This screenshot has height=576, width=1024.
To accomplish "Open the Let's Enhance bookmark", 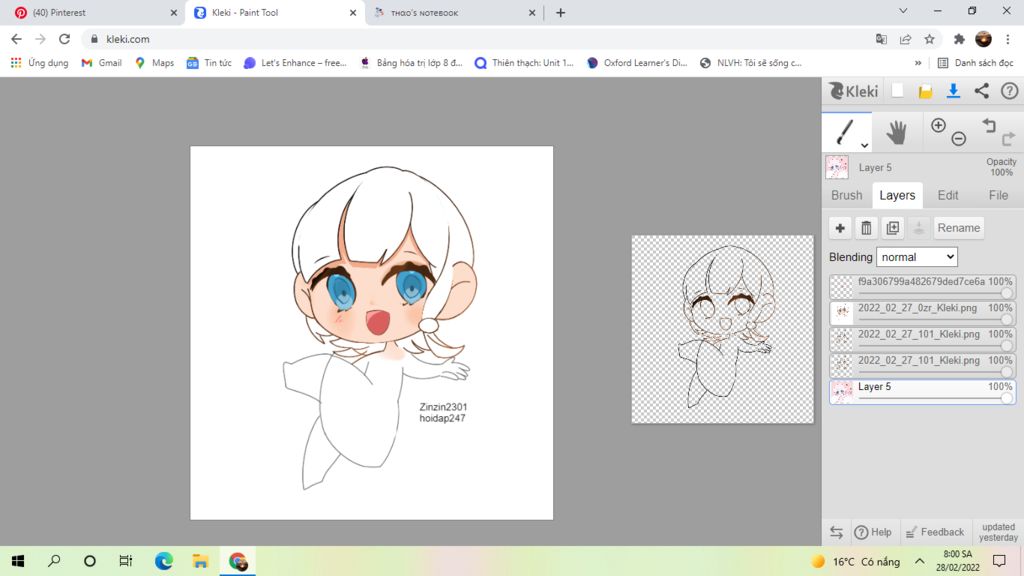I will (x=295, y=63).
